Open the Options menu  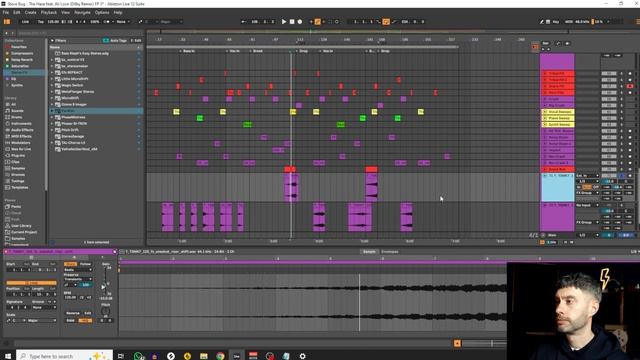pos(102,13)
